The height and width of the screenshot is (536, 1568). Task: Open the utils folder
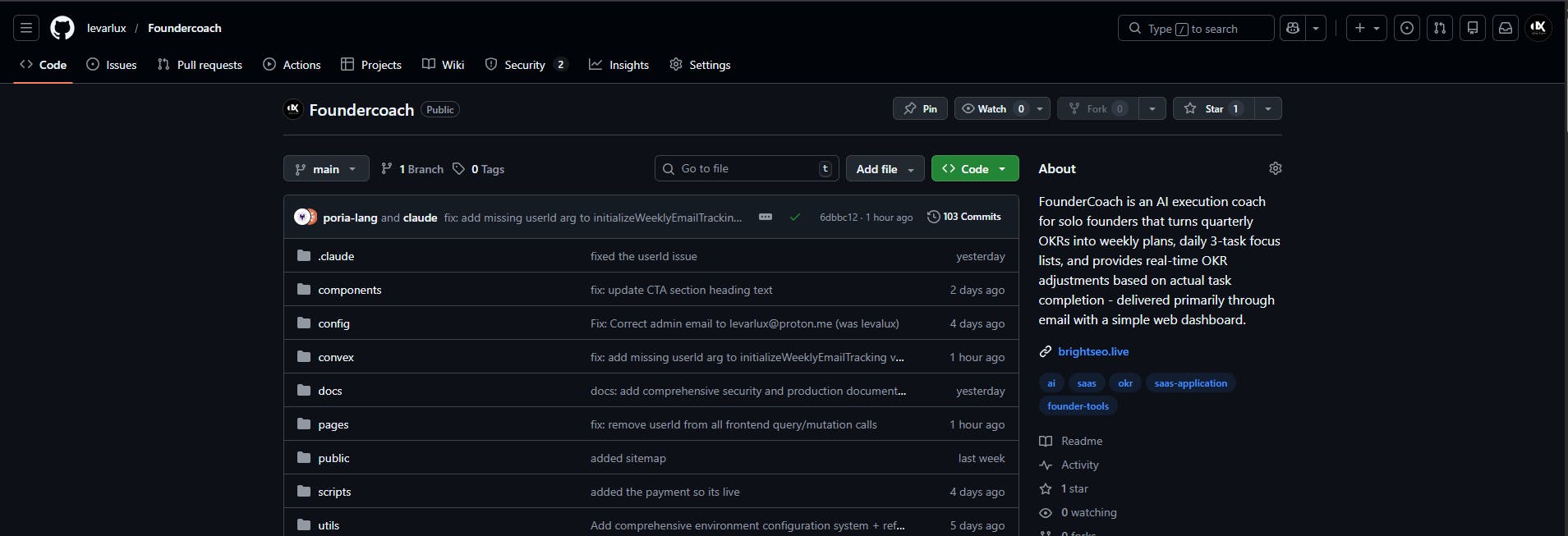click(329, 525)
